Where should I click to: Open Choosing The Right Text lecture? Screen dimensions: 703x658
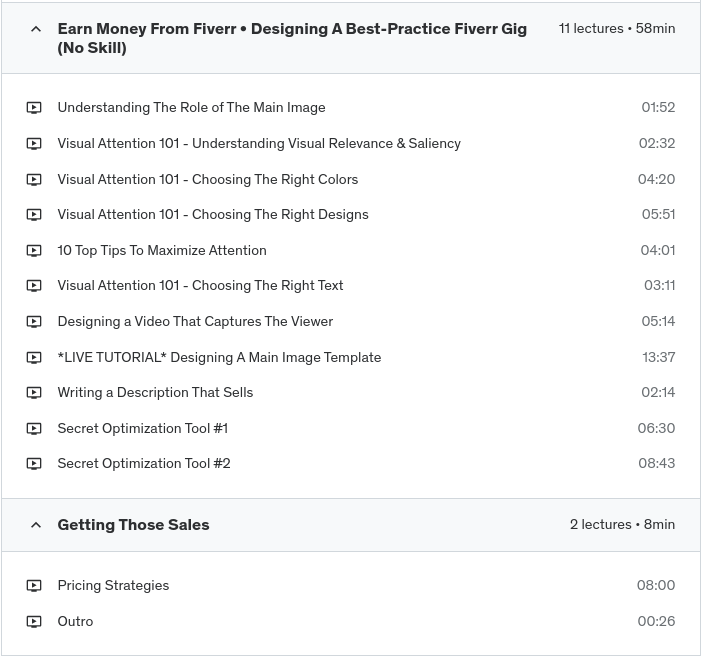200,286
